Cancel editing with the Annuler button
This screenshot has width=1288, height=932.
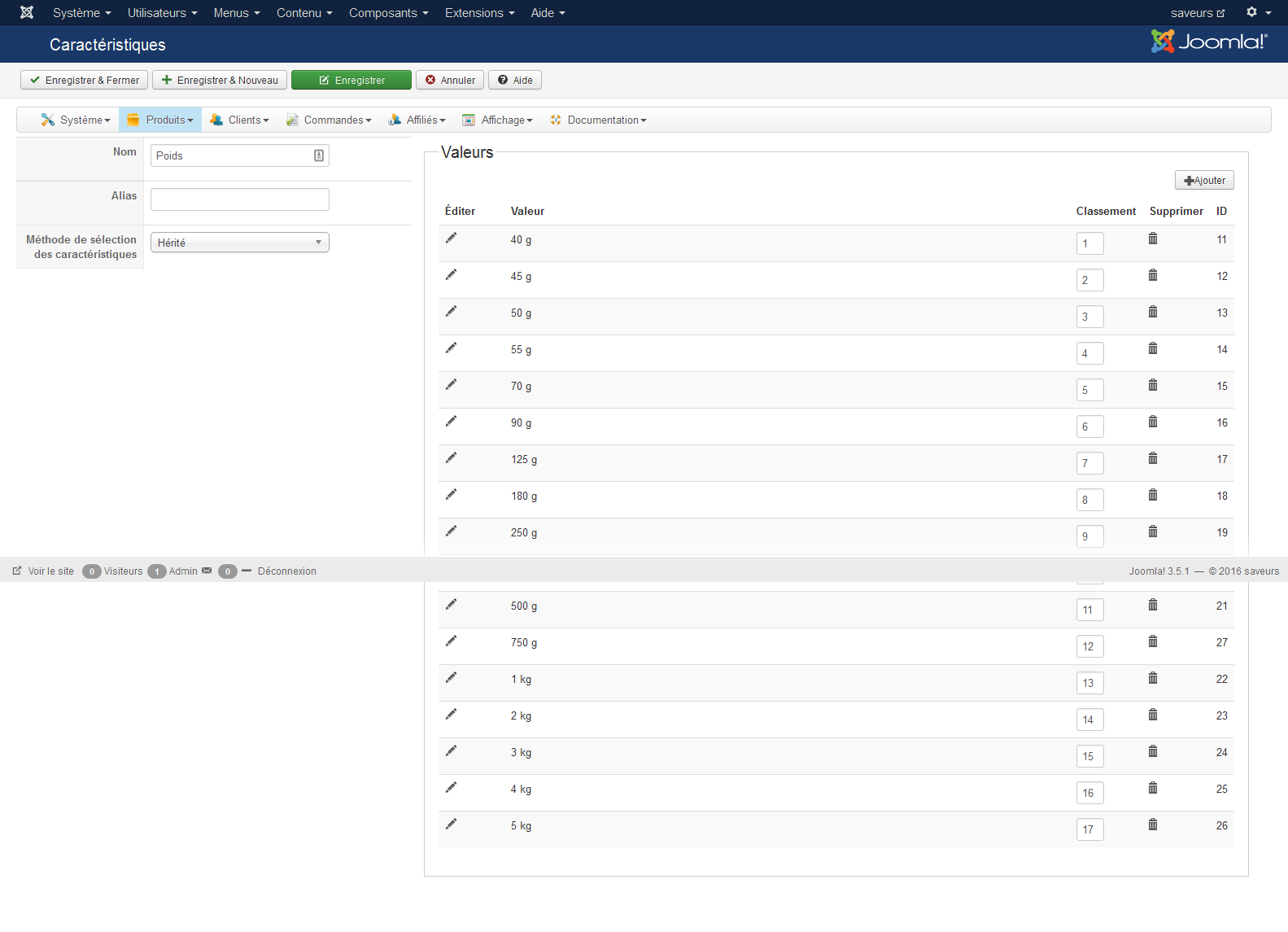pos(450,80)
